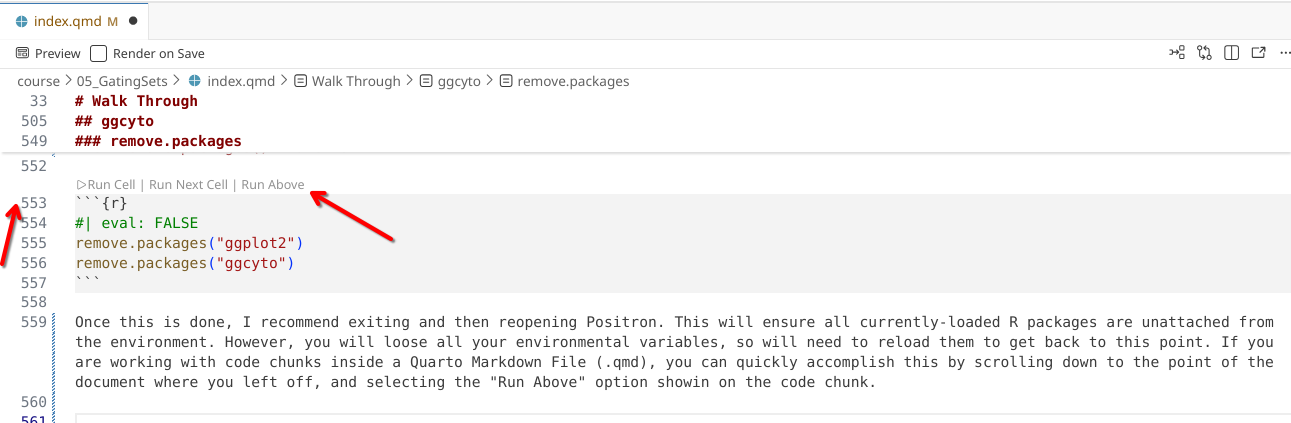Click the open in new window icon
The height and width of the screenshot is (423, 1291).
[x=1259, y=53]
